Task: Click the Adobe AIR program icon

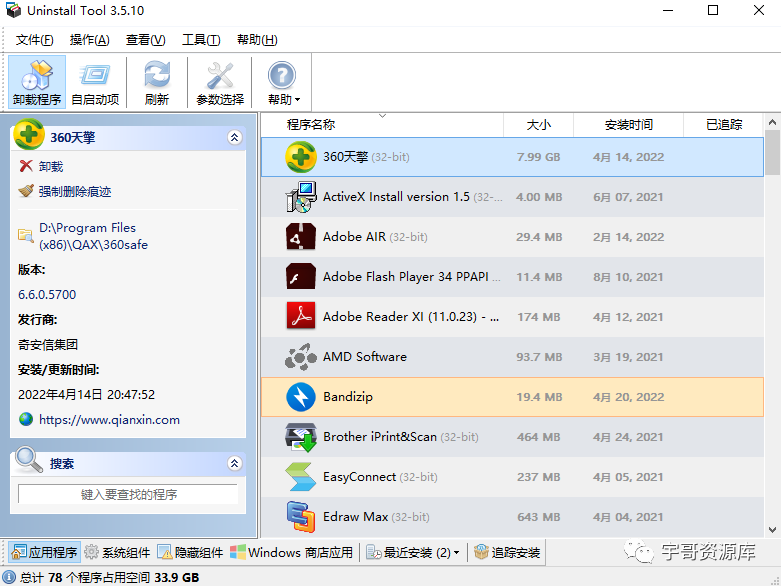Action: pos(300,236)
